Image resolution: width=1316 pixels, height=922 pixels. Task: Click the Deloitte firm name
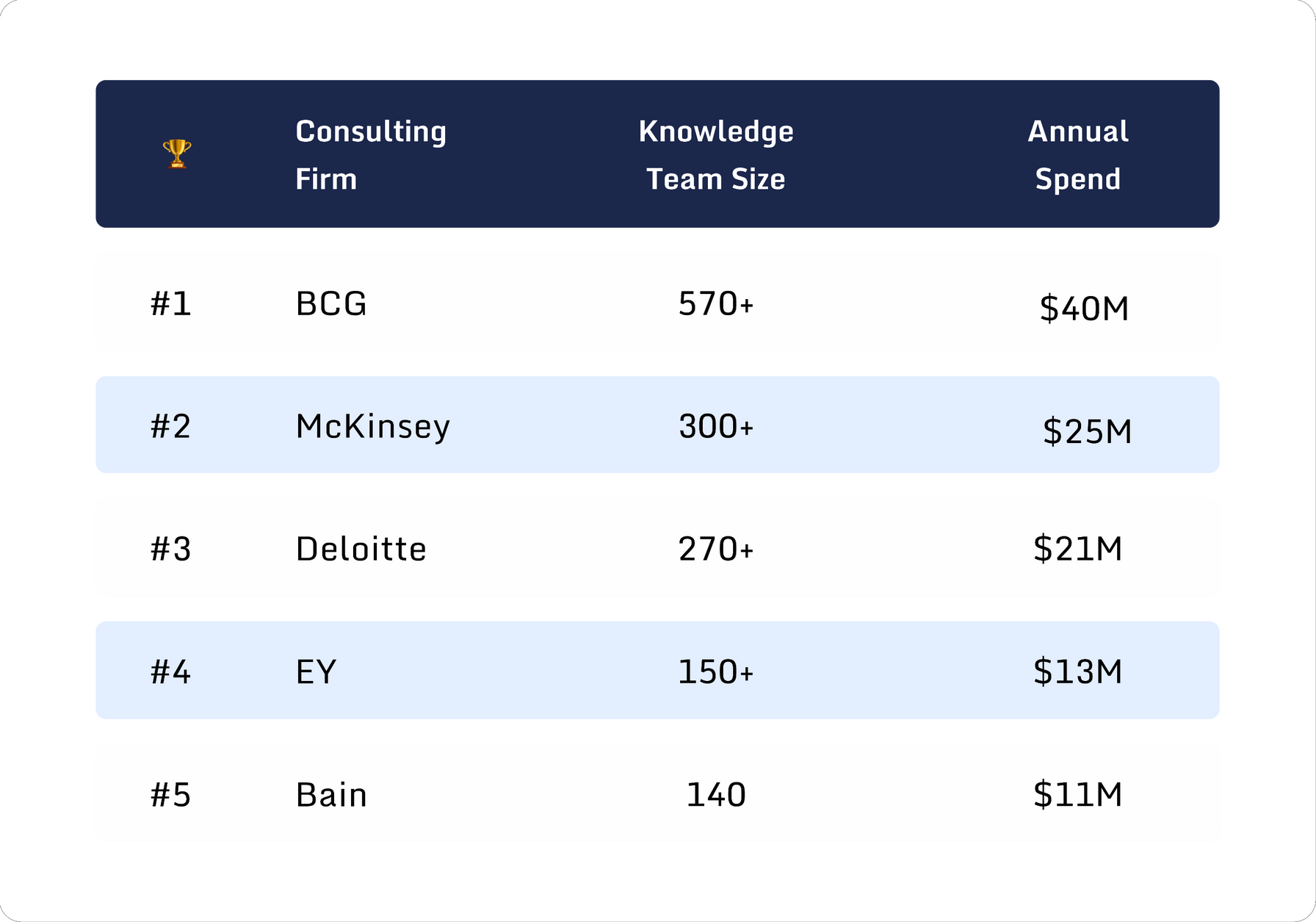coord(361,549)
